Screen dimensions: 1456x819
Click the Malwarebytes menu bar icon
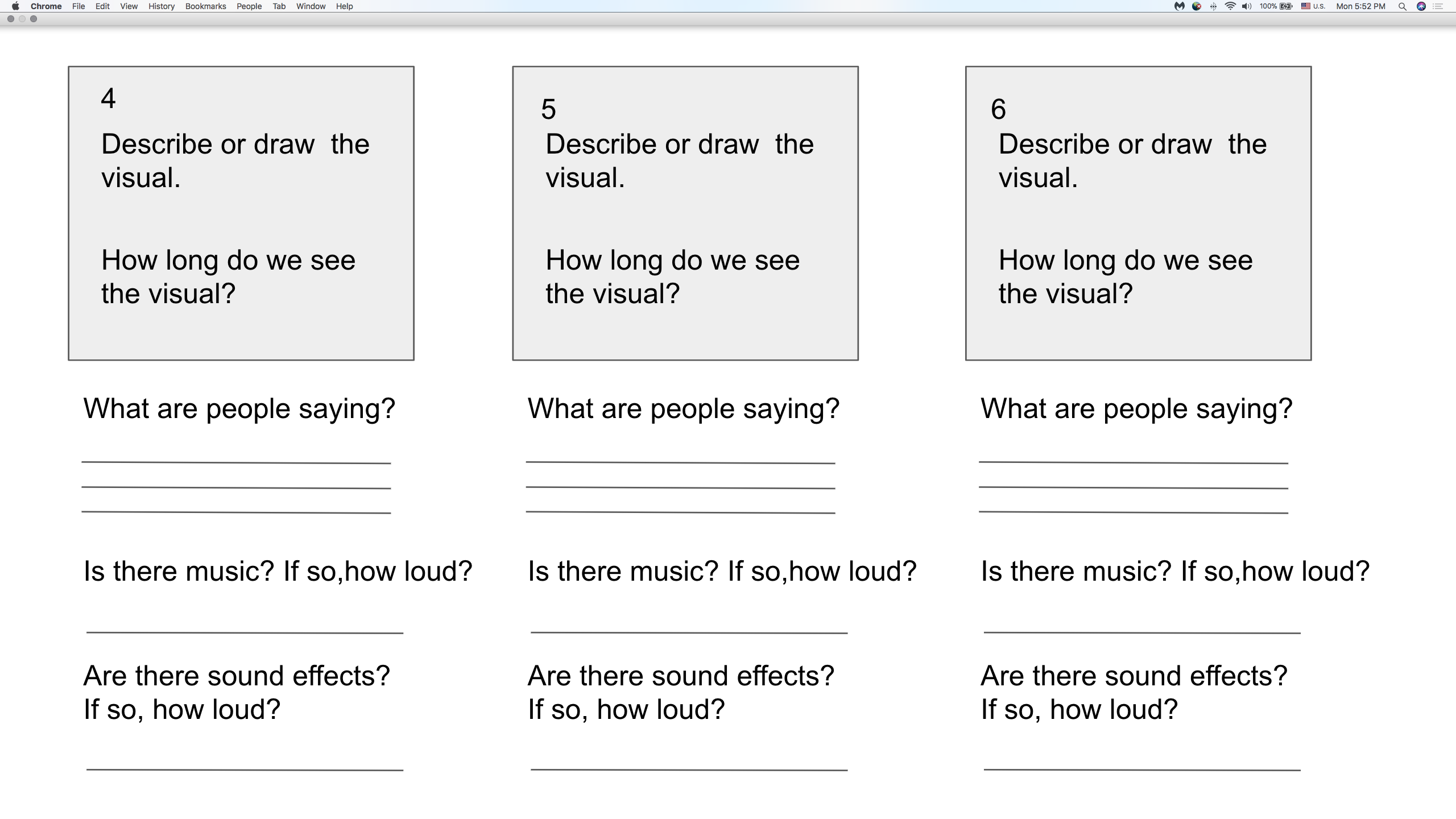pos(1180,6)
